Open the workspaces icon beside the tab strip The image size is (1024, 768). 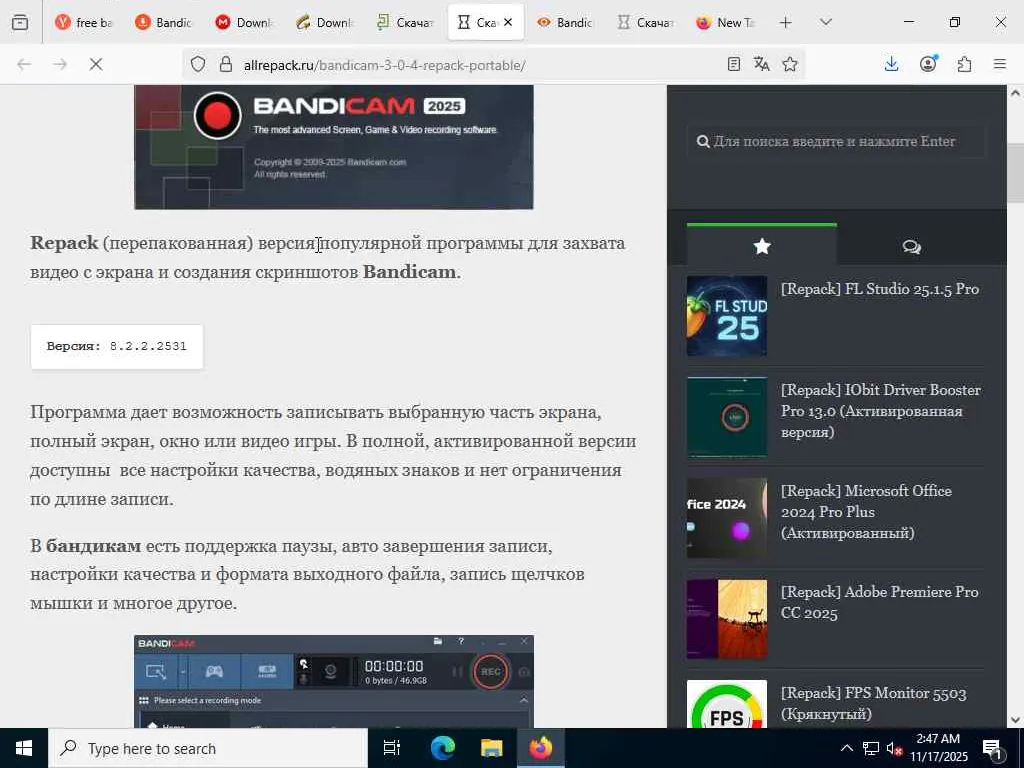point(20,22)
